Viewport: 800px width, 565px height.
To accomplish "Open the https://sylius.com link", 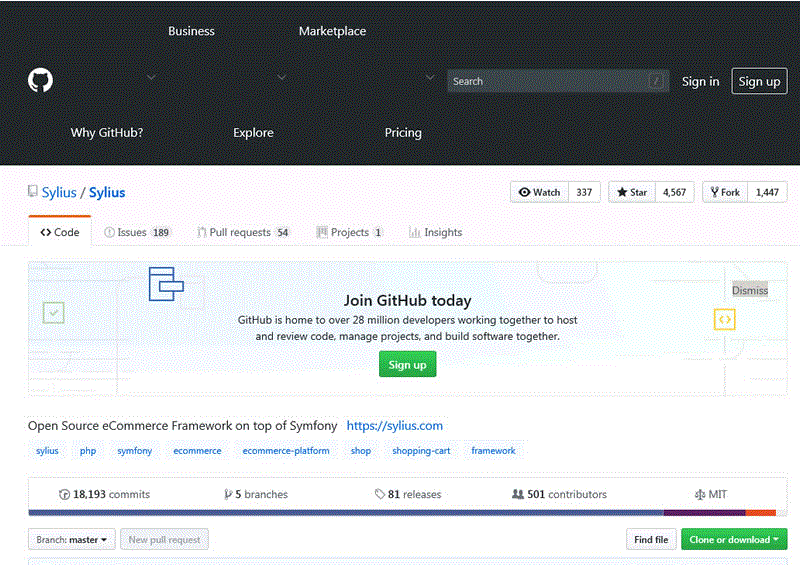I will coord(394,425).
